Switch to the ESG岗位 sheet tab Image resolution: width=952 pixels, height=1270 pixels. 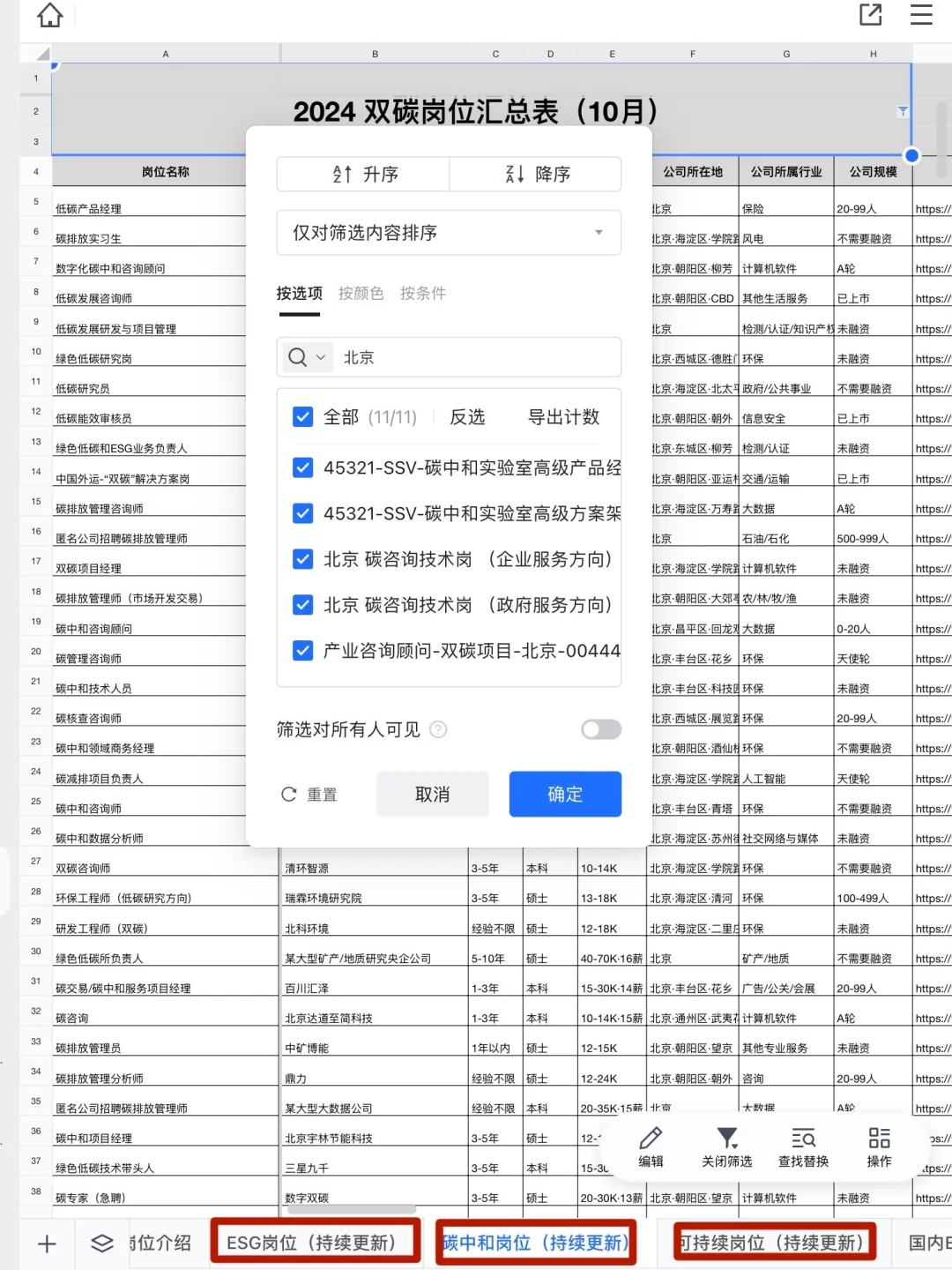[315, 1242]
